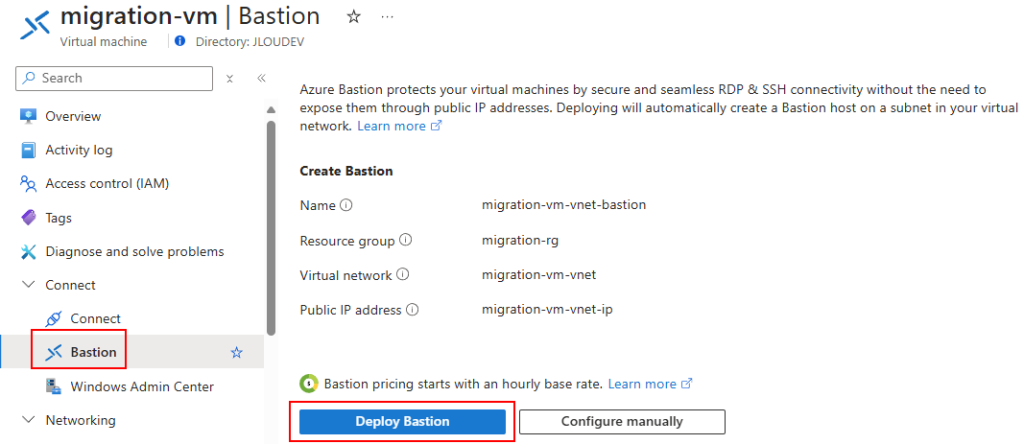Toggle the favorite star on Bastion menu item

[x=237, y=352]
